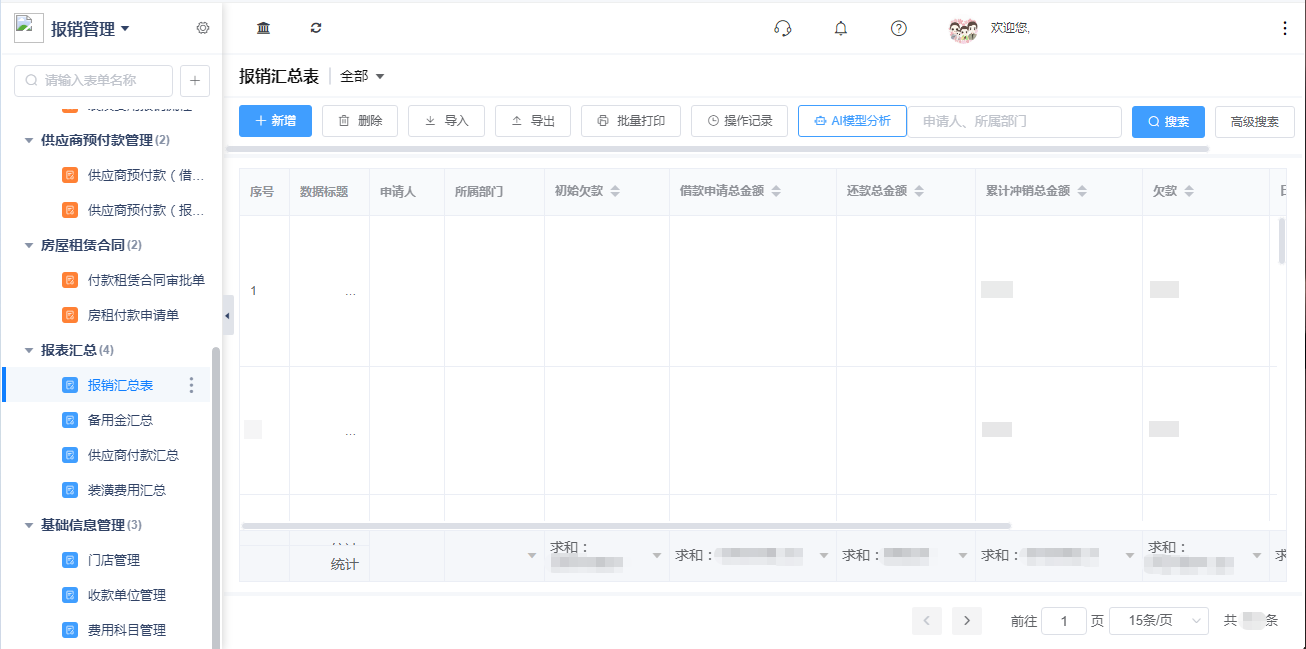Image resolution: width=1306 pixels, height=649 pixels.
Task: Collapse the 供应商预付款管理 group
Action: [x=29, y=140]
